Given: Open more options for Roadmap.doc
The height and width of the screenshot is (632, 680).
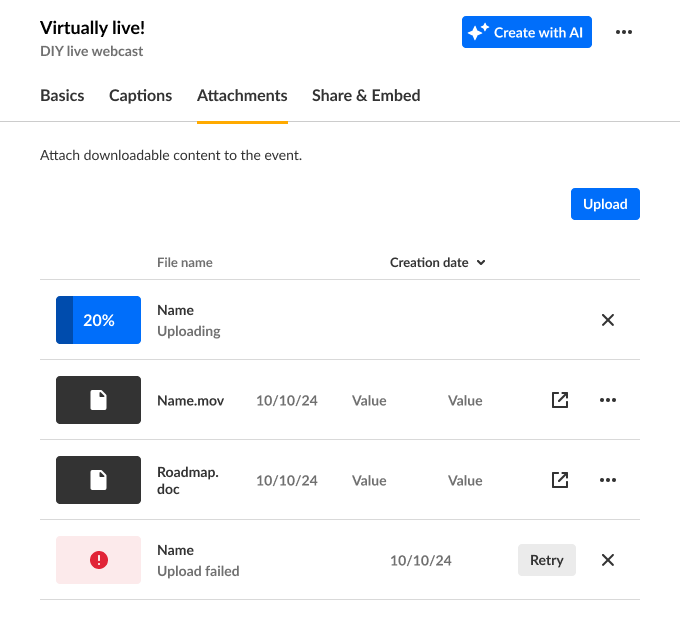Looking at the screenshot, I should [607, 480].
